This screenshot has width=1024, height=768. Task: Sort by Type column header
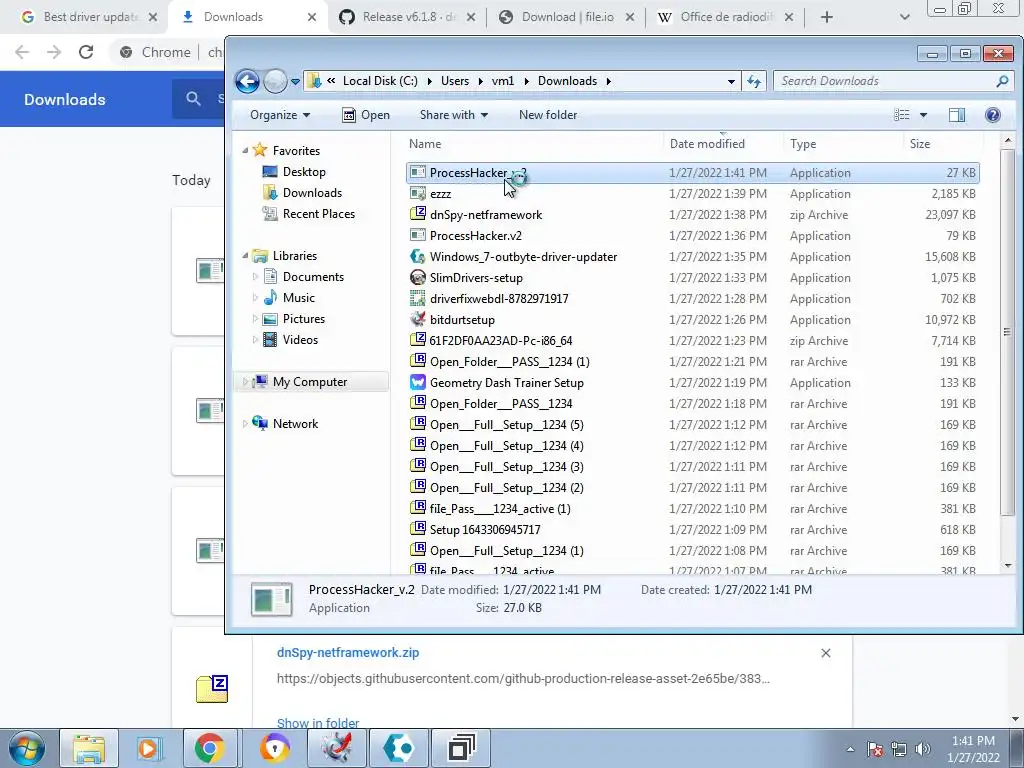pyautogui.click(x=803, y=144)
